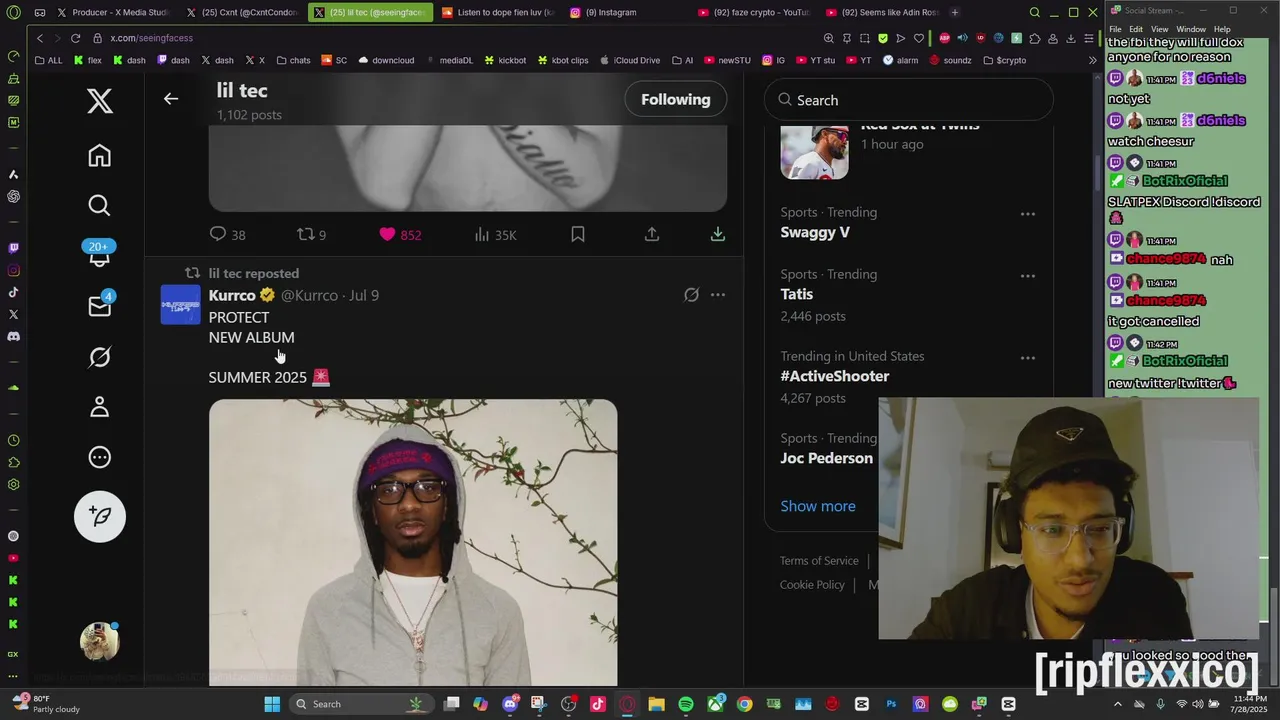Go back using the profile back arrow
Screen dimensions: 1280x720
(x=171, y=99)
